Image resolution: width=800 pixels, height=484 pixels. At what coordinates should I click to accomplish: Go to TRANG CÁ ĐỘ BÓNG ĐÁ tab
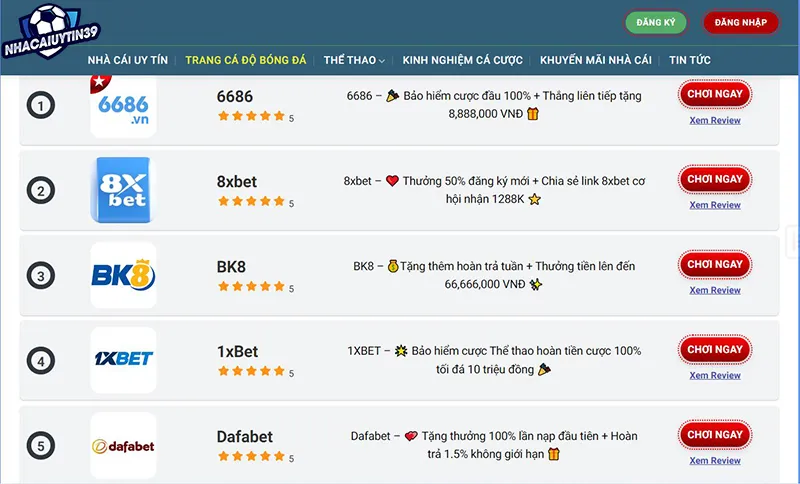[245, 60]
